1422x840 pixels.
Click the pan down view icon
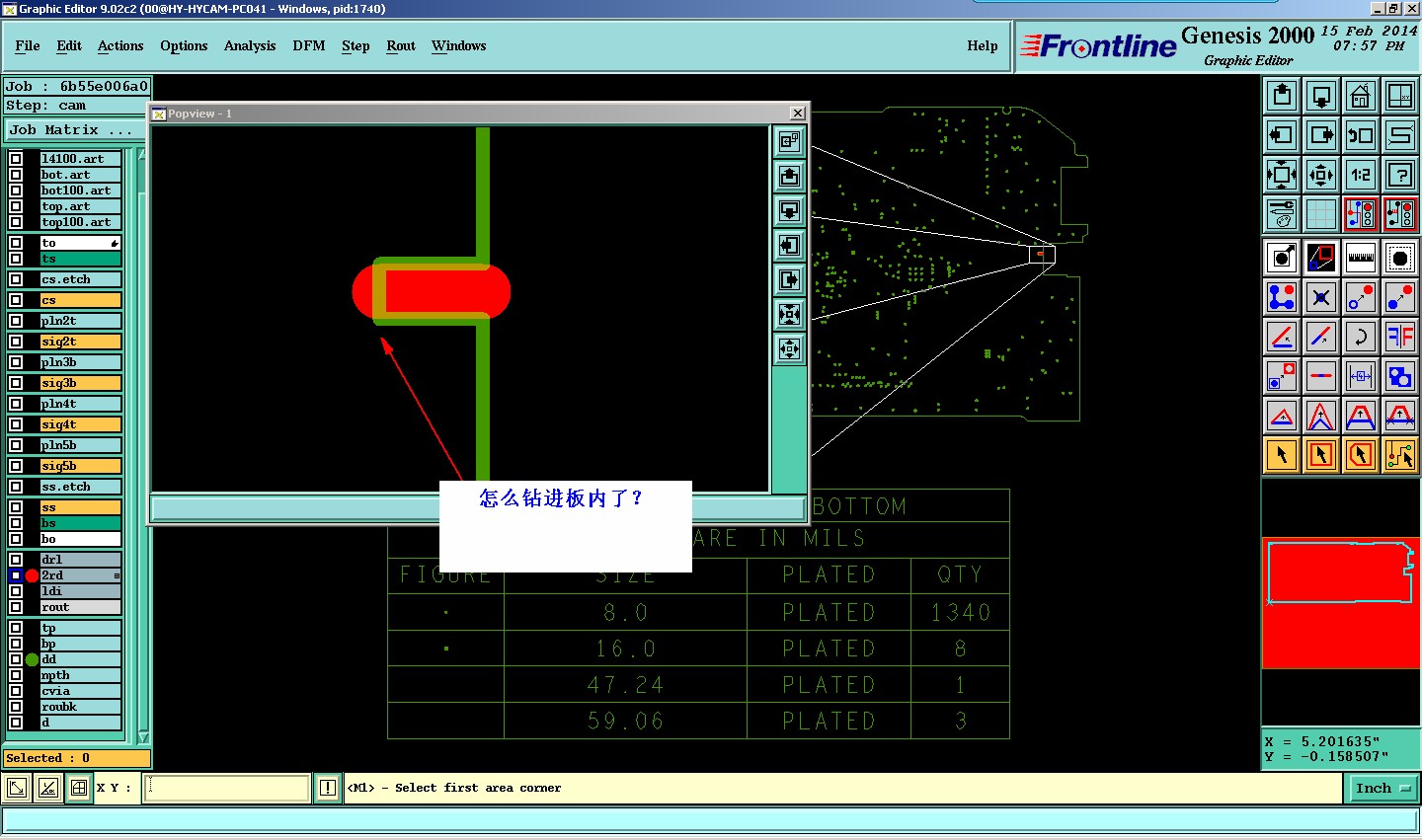pos(1321,96)
